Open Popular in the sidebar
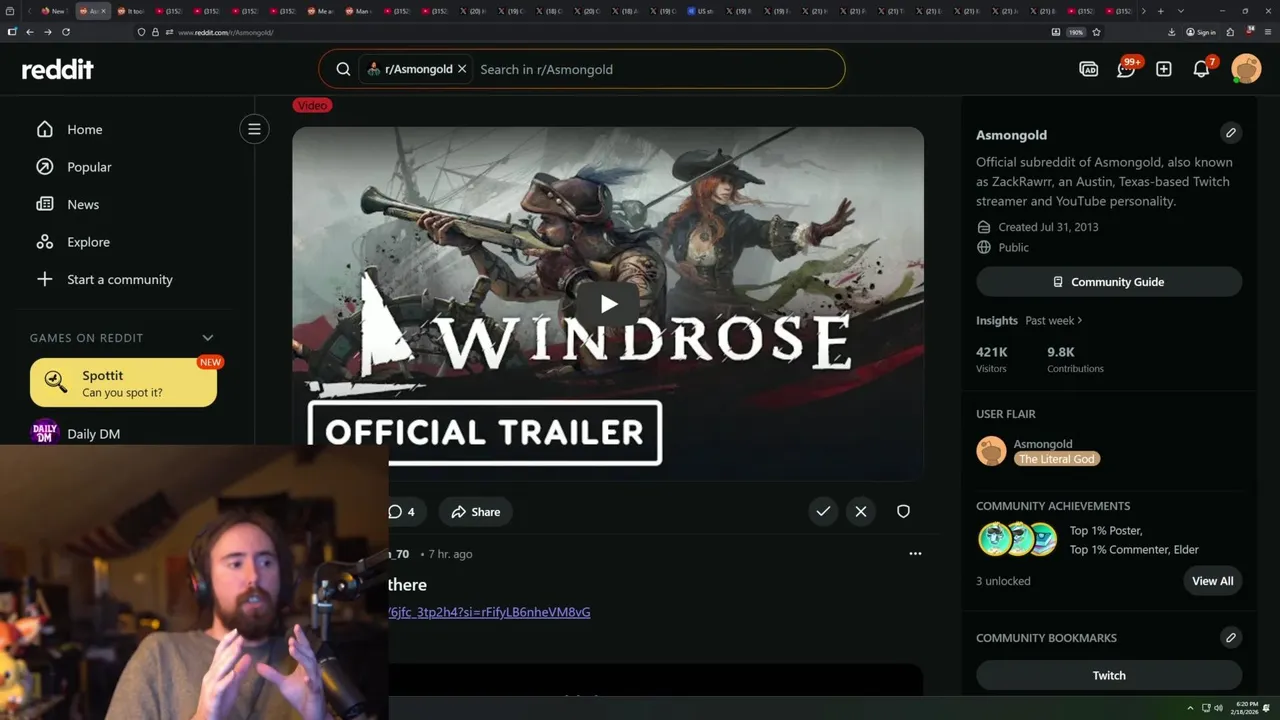 (x=89, y=167)
